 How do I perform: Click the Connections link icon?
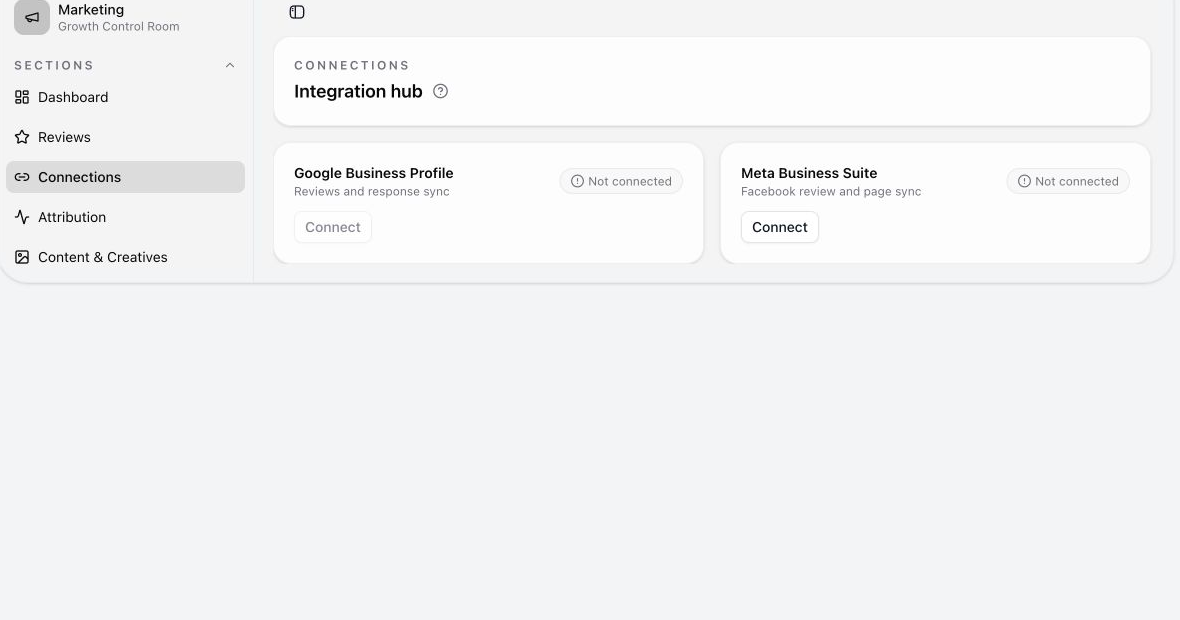(x=22, y=177)
